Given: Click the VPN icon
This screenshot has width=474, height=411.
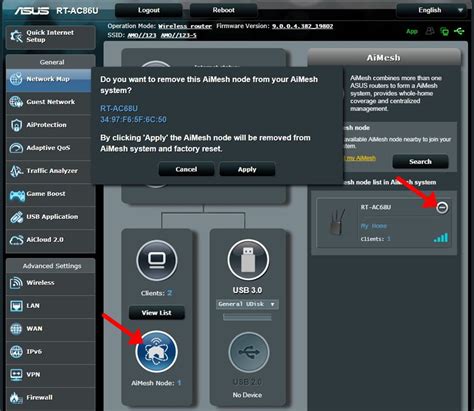Looking at the screenshot, I should click(16, 375).
